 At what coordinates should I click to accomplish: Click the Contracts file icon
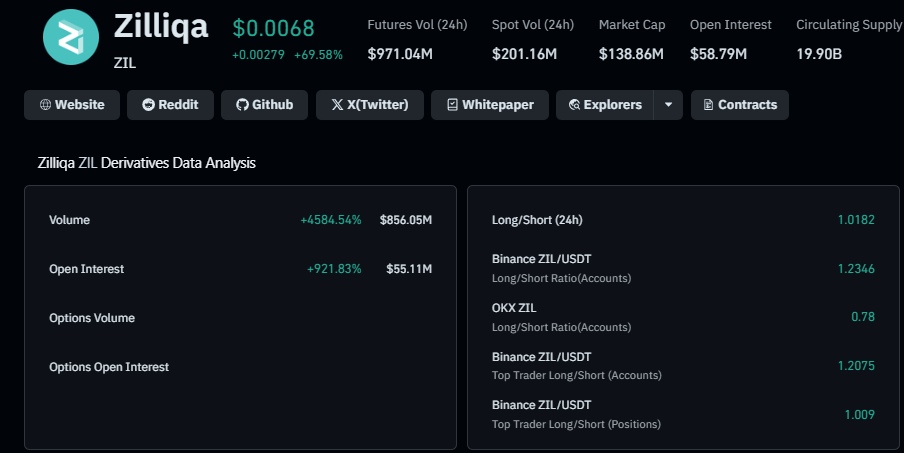pyautogui.click(x=709, y=105)
